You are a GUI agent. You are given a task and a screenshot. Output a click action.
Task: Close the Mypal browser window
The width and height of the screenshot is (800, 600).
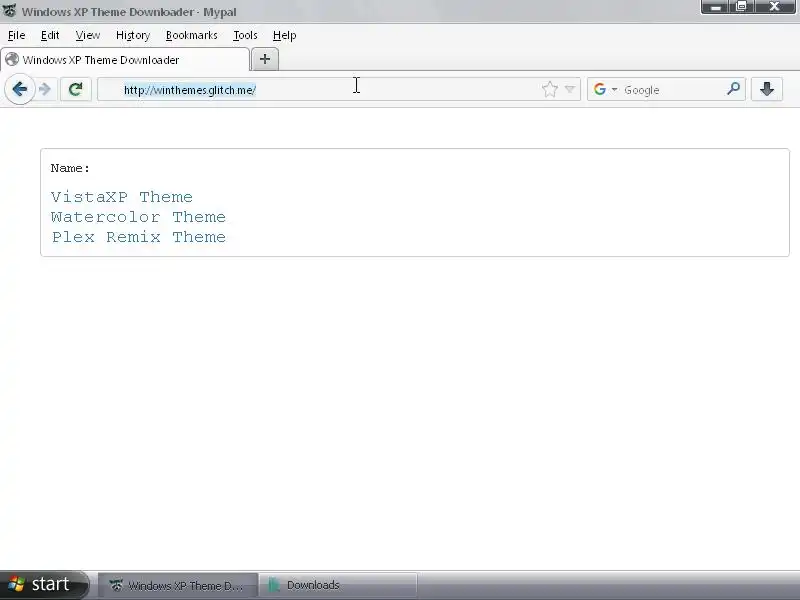(774, 7)
